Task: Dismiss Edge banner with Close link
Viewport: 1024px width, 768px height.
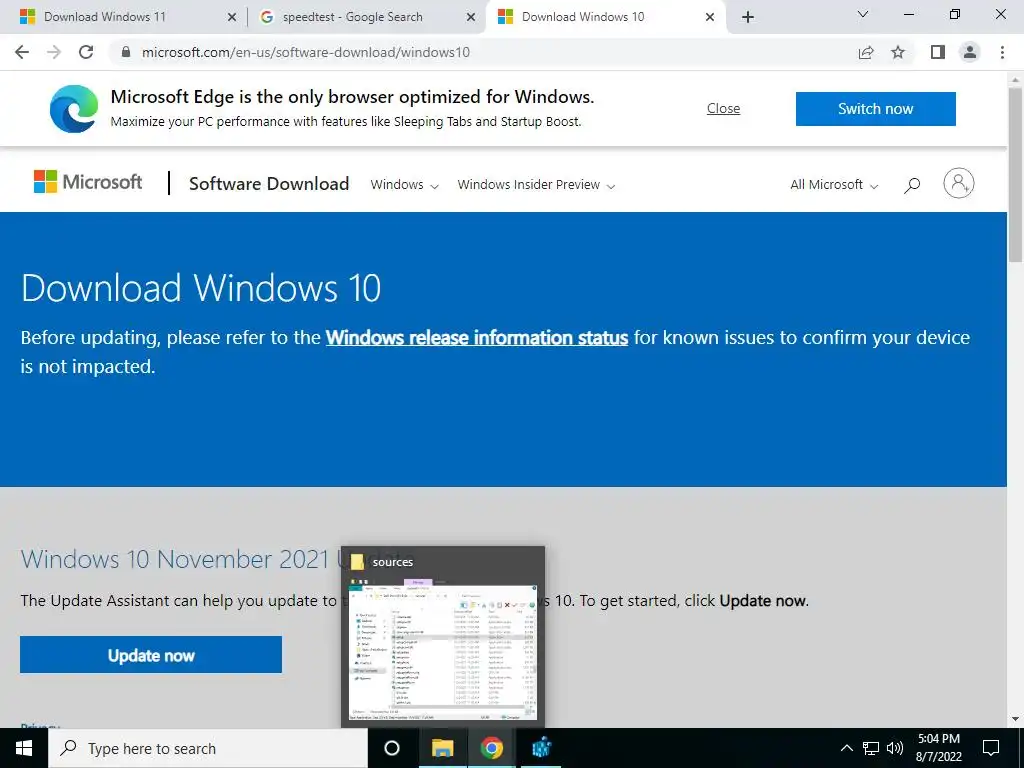Action: coord(724,108)
